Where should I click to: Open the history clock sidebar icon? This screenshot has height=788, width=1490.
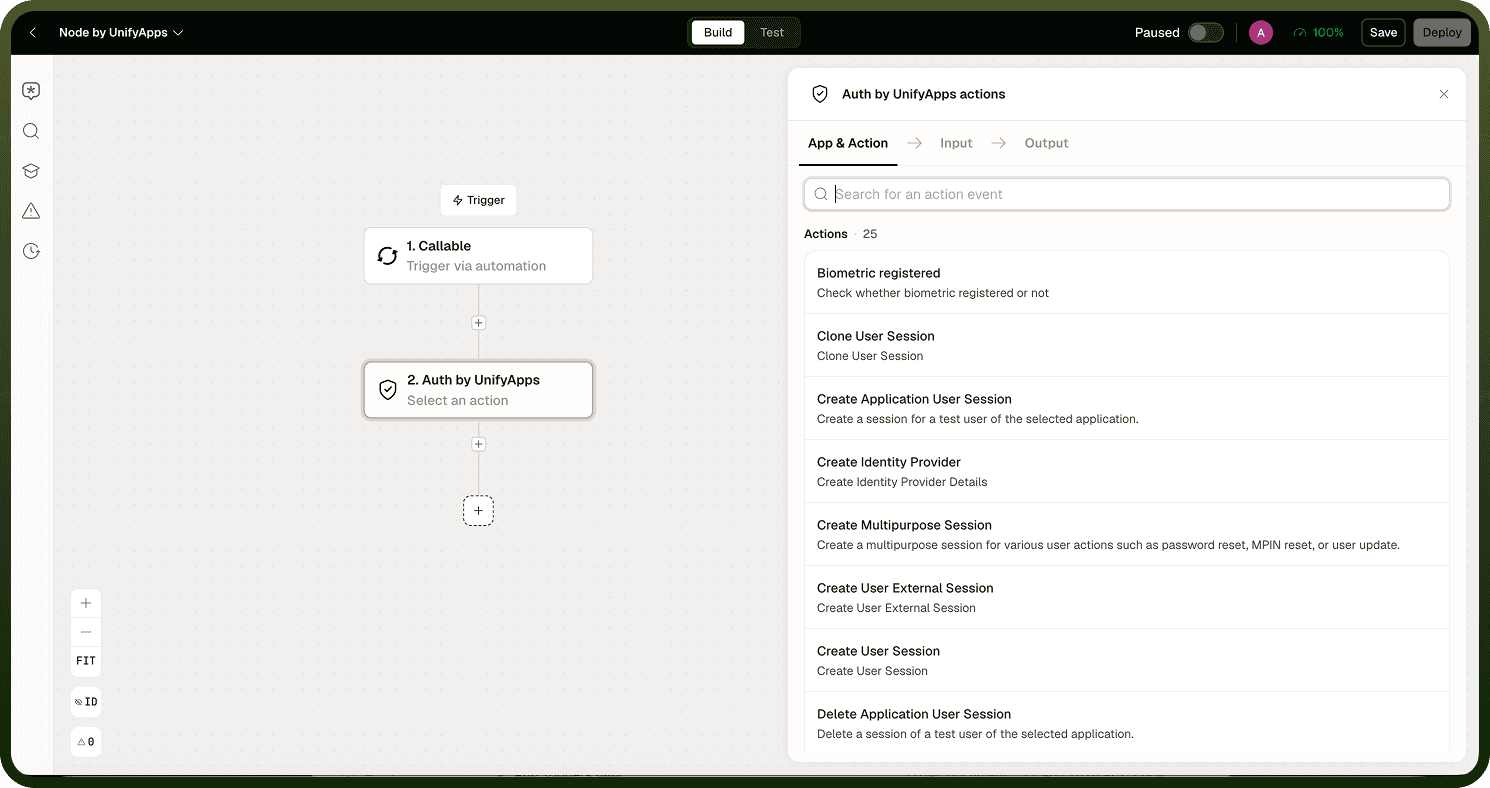click(x=31, y=251)
